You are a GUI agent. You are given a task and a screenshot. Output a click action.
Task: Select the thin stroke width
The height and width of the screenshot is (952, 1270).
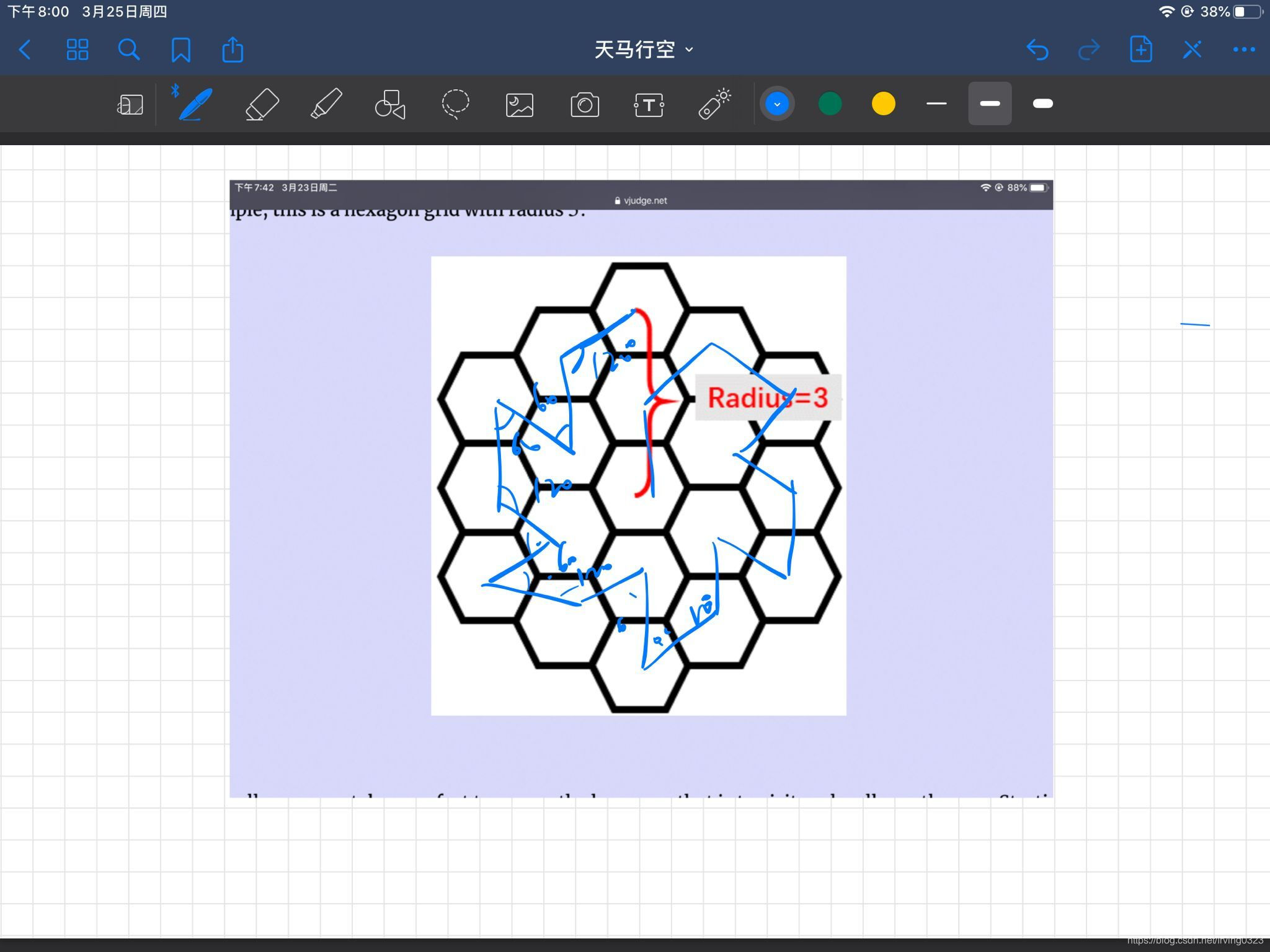(x=936, y=104)
